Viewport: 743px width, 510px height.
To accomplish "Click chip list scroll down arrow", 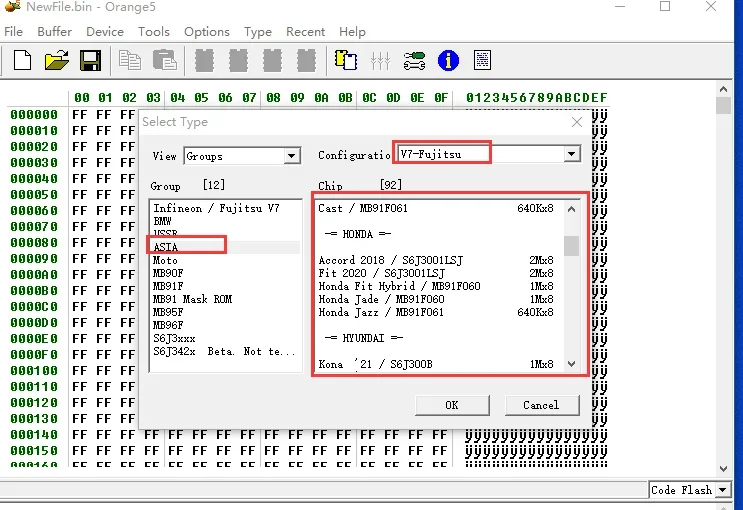I will pyautogui.click(x=571, y=364).
